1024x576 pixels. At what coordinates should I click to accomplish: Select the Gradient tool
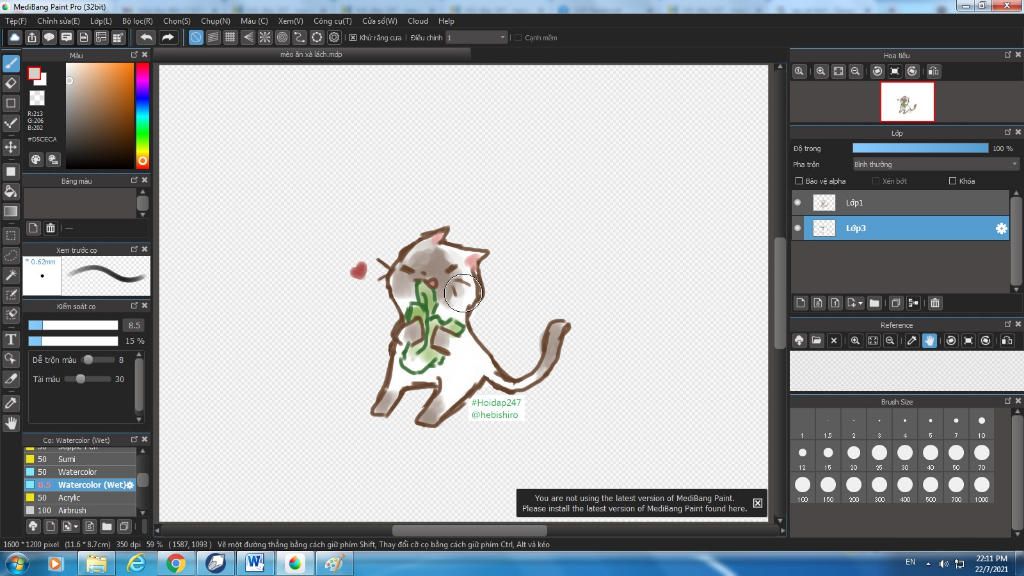11,211
